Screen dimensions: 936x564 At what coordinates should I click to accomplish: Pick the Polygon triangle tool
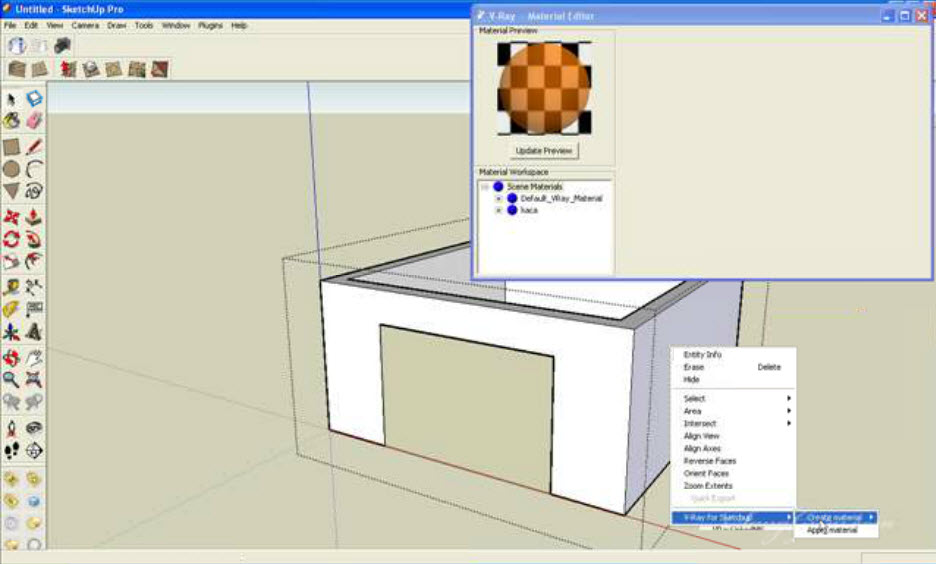[x=11, y=191]
